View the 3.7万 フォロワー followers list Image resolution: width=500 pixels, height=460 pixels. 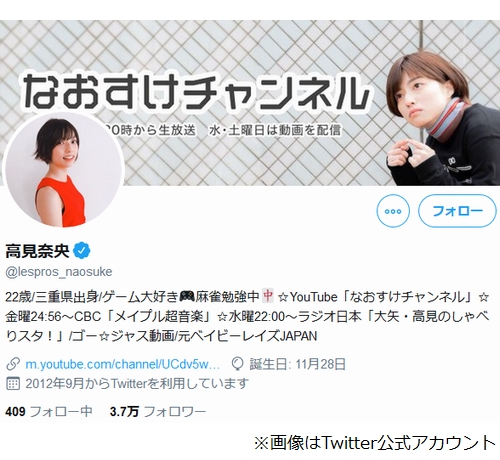pos(158,412)
